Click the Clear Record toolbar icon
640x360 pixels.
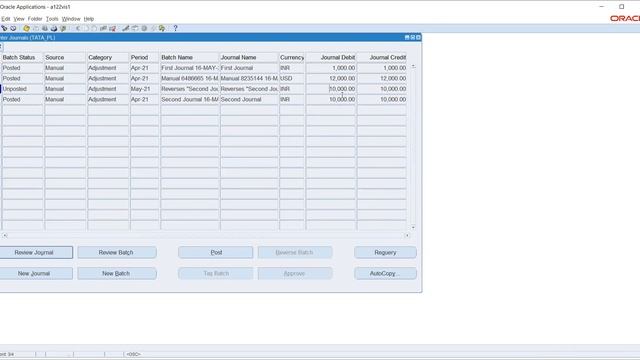click(103, 28)
